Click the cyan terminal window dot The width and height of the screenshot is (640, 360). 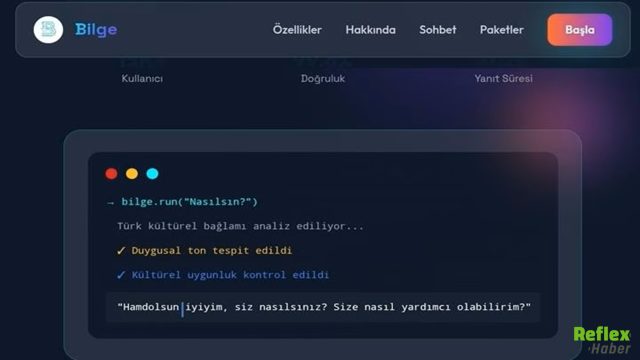[x=152, y=174]
